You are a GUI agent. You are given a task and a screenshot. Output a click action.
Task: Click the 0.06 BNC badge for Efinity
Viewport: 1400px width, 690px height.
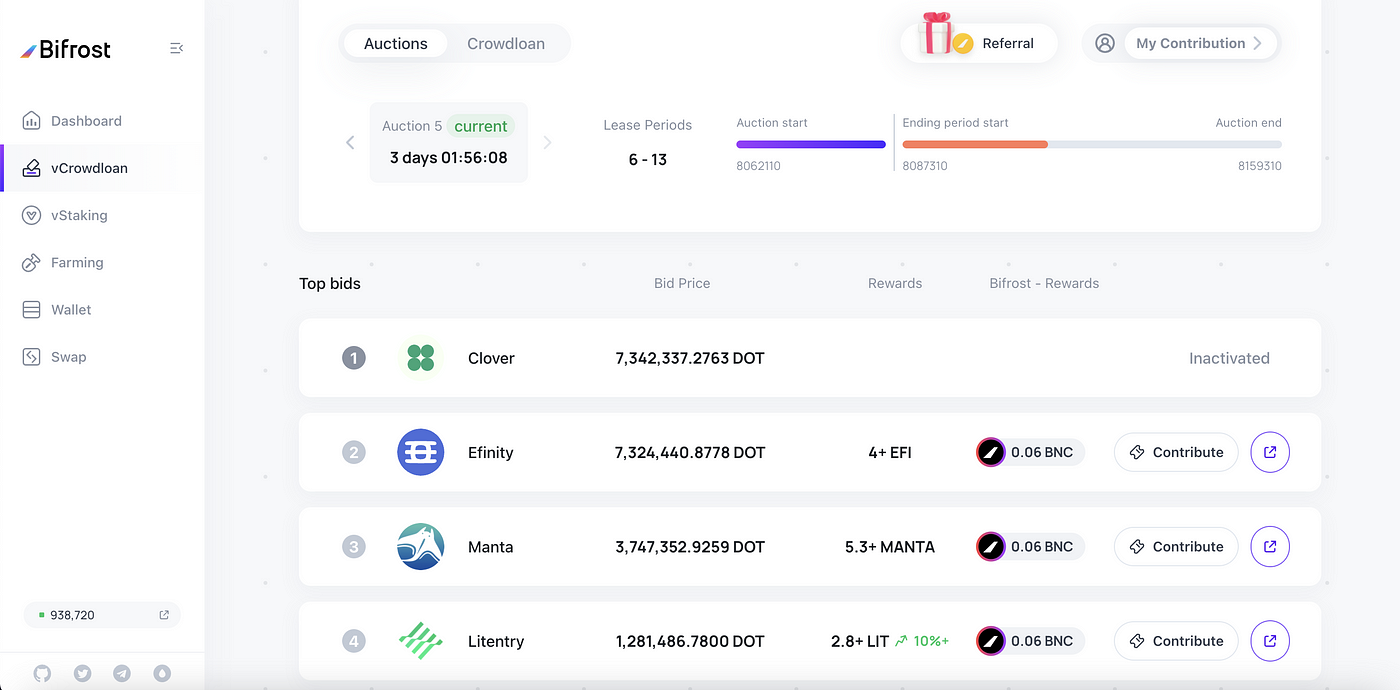1030,452
